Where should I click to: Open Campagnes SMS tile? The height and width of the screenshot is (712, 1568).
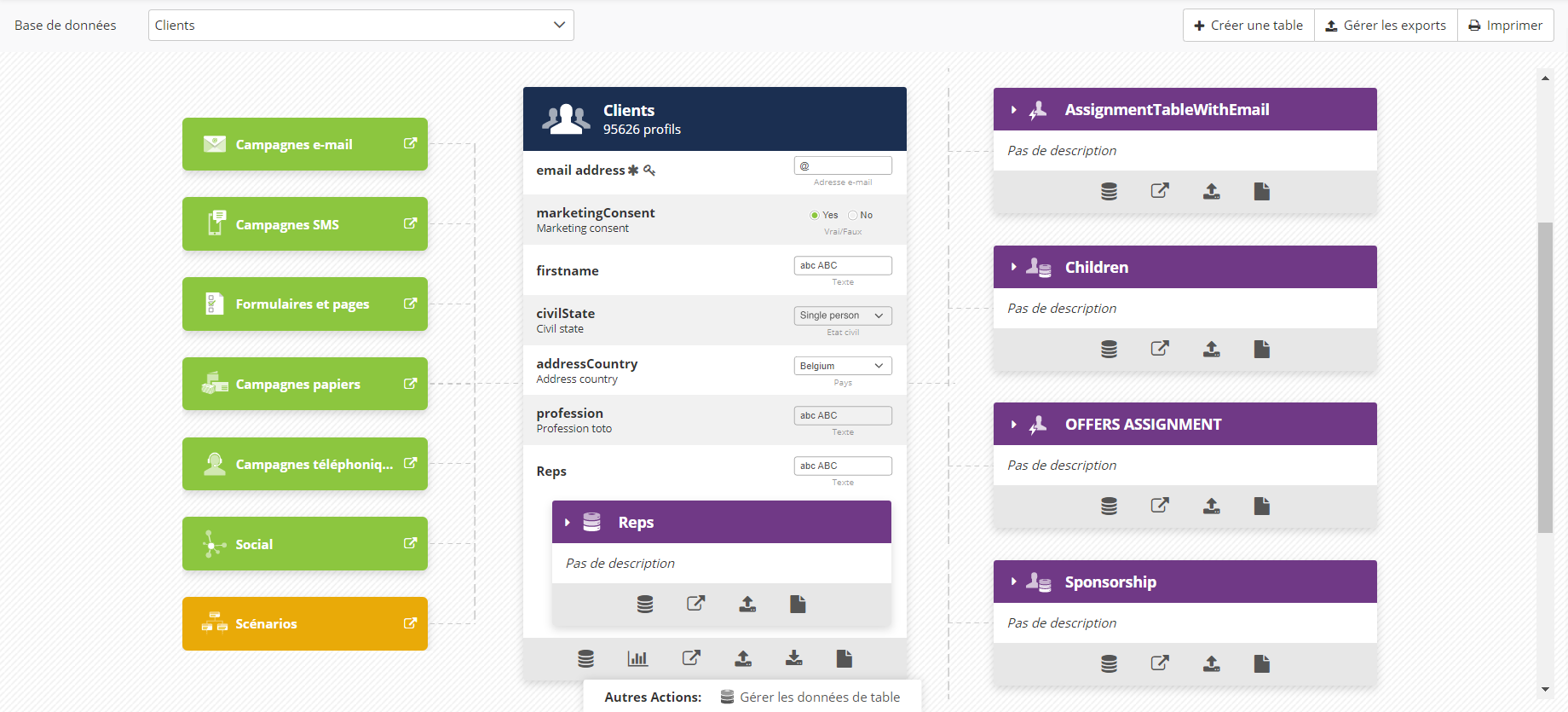pos(304,224)
